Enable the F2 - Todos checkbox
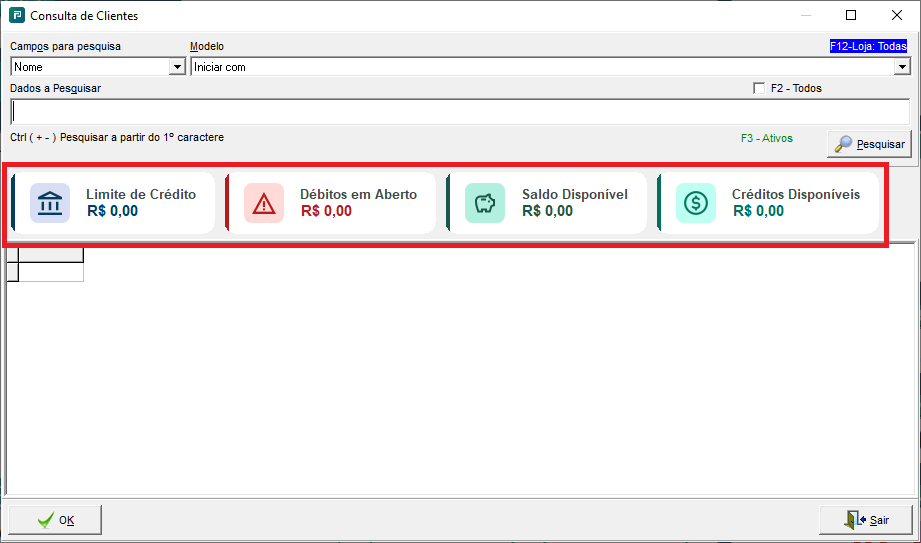921x543 pixels. pyautogui.click(x=759, y=88)
